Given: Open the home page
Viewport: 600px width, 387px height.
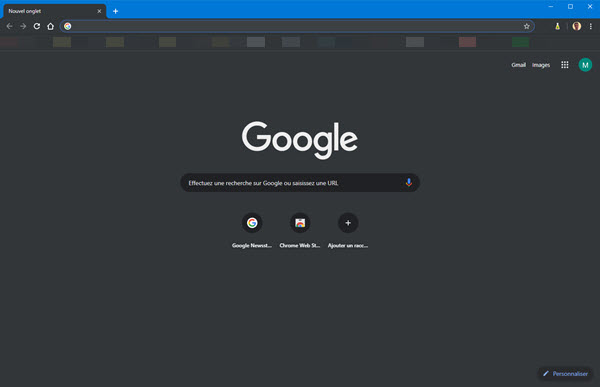Looking at the screenshot, I should [51, 26].
